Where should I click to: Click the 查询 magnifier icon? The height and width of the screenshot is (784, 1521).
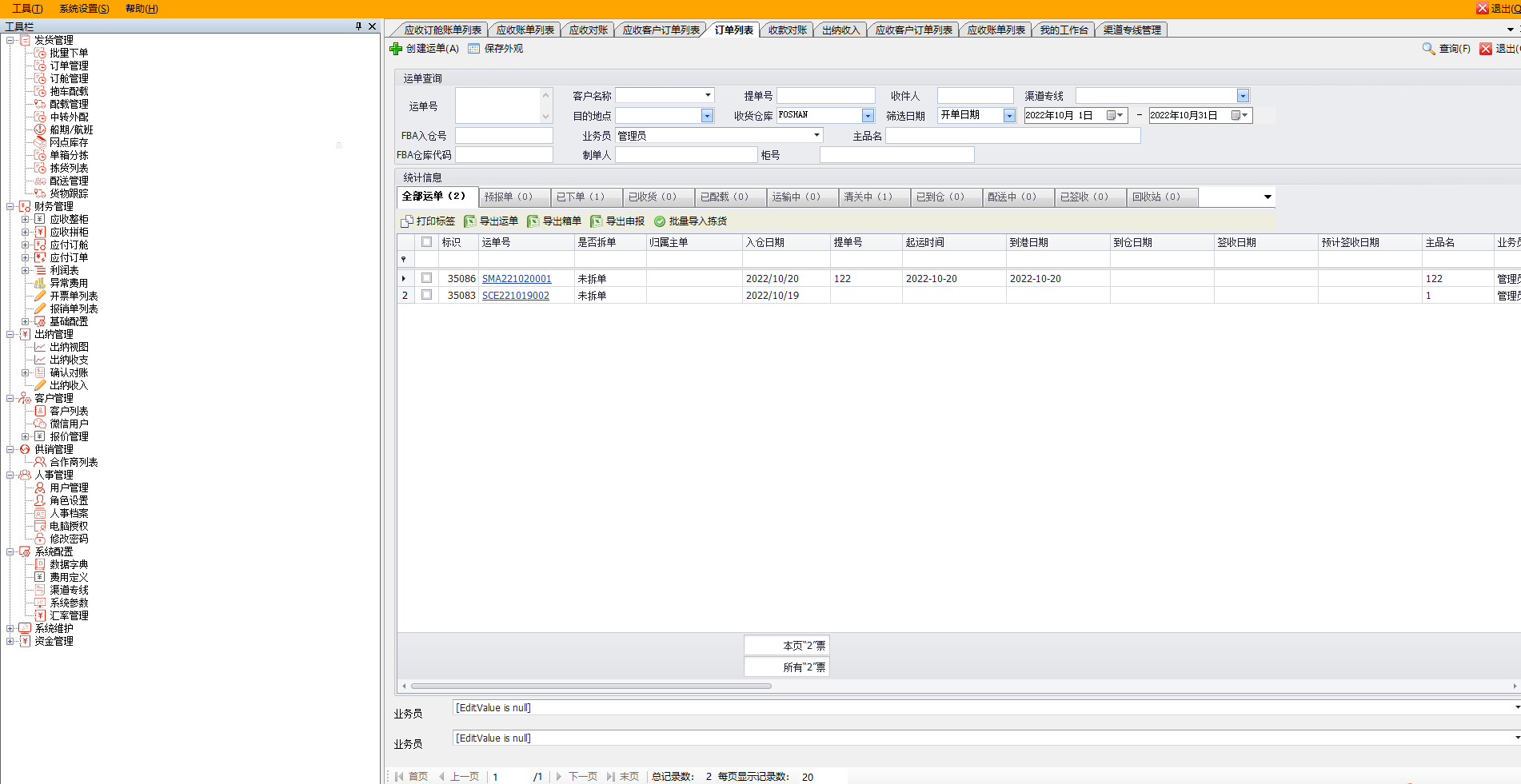(x=1428, y=49)
